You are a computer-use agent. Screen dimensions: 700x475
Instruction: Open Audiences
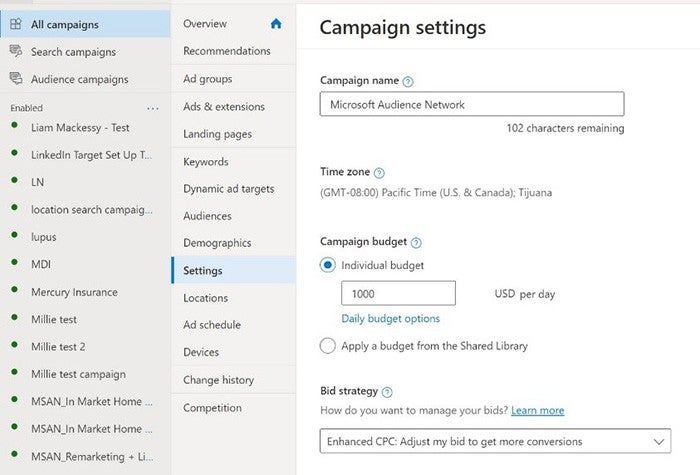(207, 216)
